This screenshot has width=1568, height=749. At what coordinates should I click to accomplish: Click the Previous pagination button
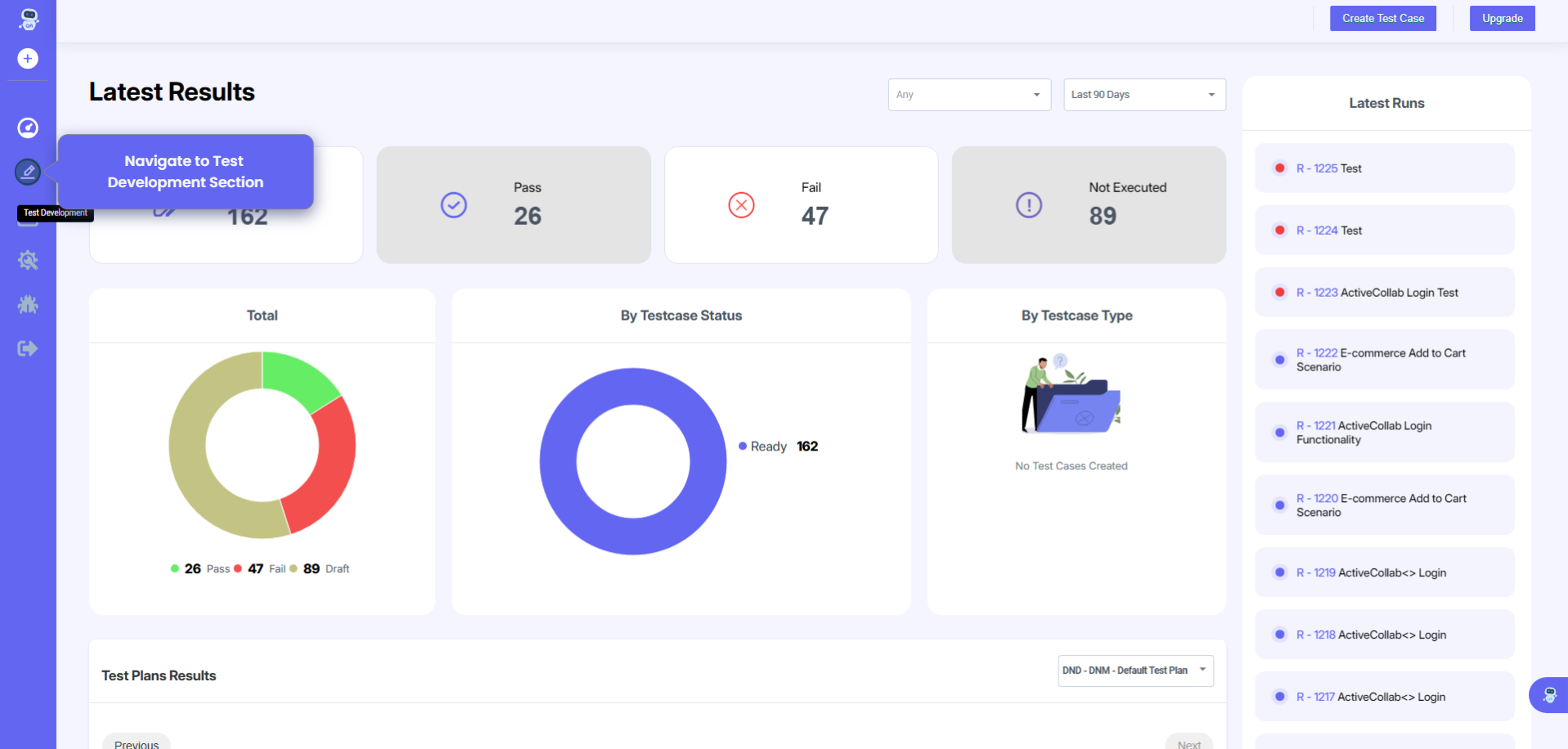click(137, 742)
